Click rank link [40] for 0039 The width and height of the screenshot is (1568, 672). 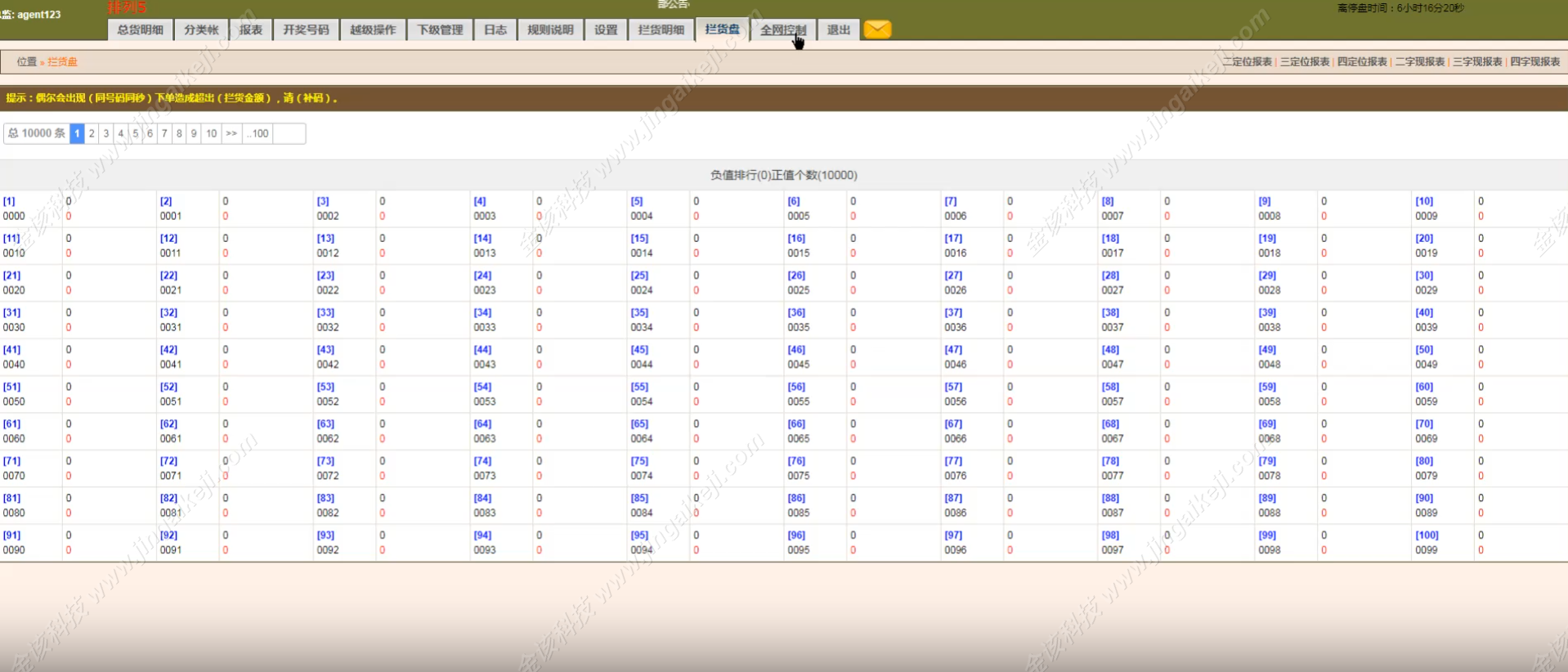pyautogui.click(x=1424, y=312)
